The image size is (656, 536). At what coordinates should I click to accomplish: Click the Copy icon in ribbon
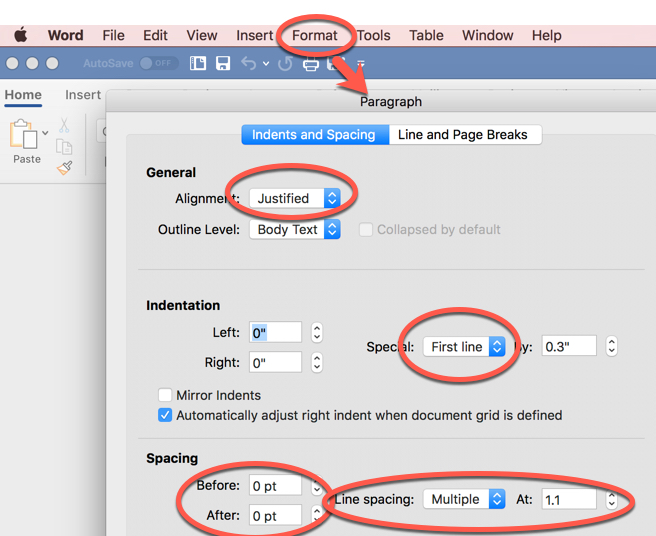64,147
